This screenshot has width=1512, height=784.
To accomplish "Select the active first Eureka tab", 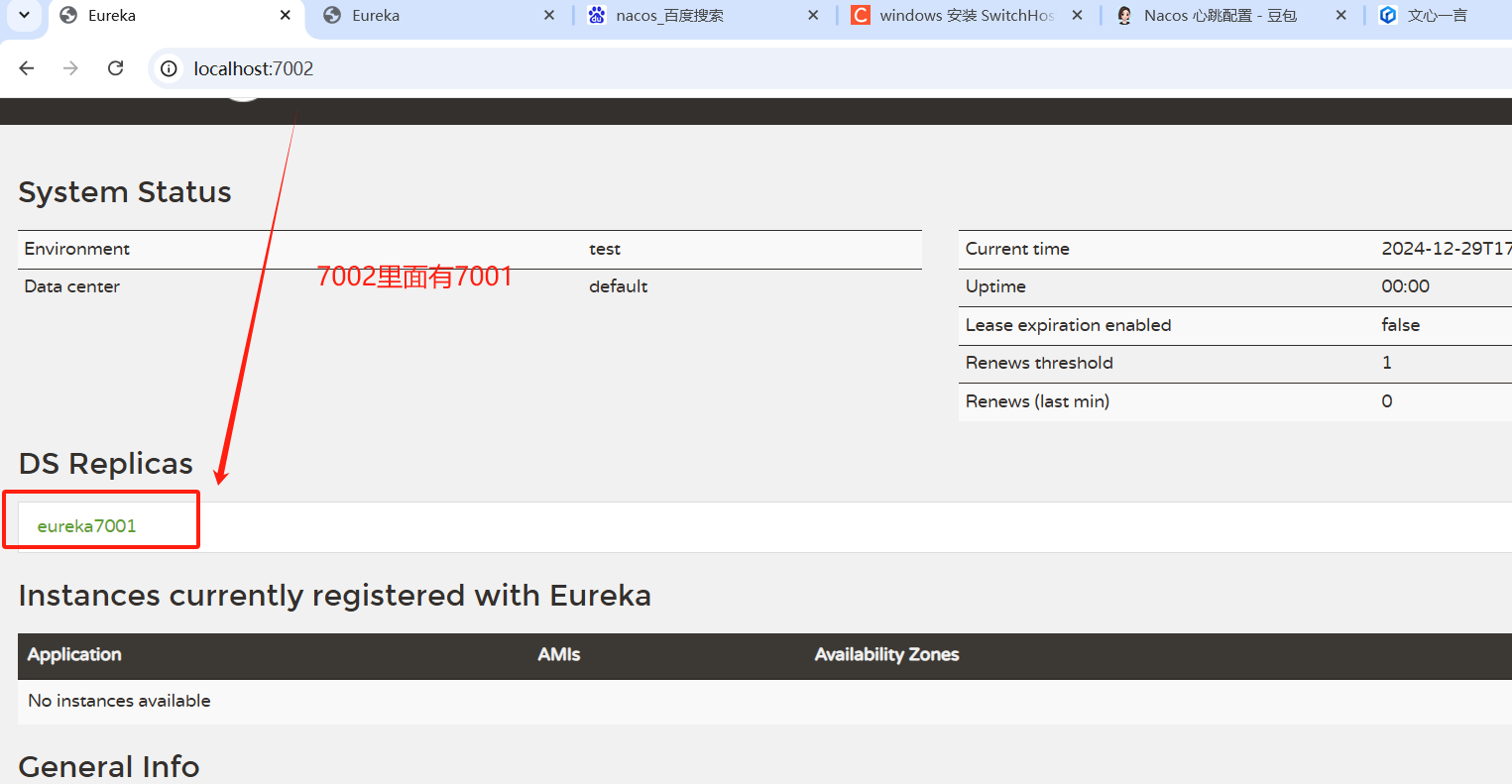I will 177,16.
